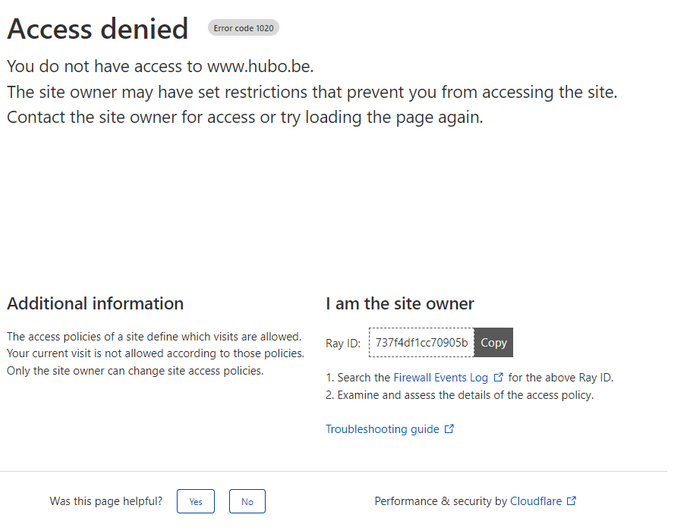Image resolution: width=692 pixels, height=531 pixels.
Task: Click external-link icon after Firewall Events Log
Action: (x=498, y=378)
